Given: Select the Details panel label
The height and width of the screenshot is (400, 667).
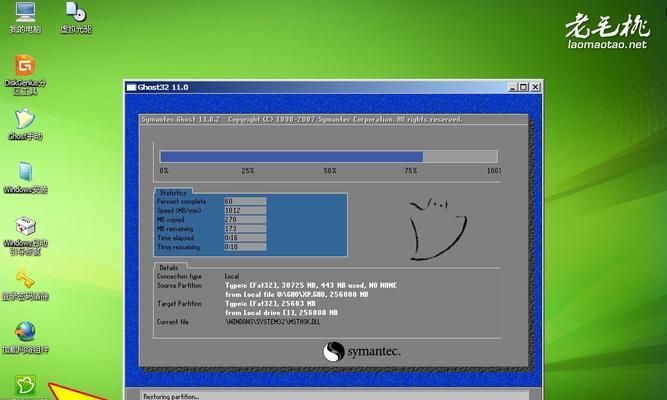Looking at the screenshot, I should [x=169, y=268].
